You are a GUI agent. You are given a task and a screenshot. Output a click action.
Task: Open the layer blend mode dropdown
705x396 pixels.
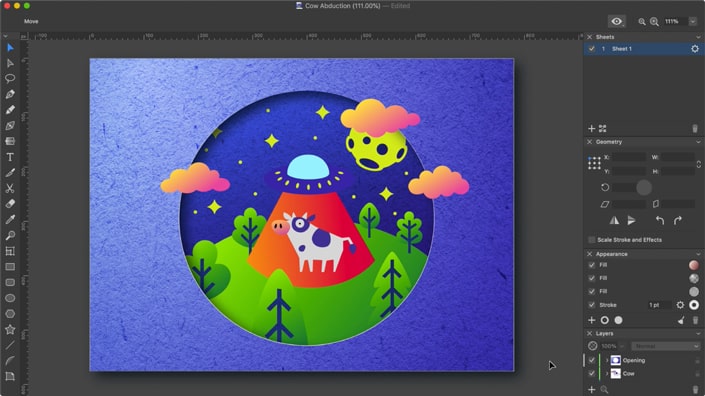pyautogui.click(x=665, y=346)
